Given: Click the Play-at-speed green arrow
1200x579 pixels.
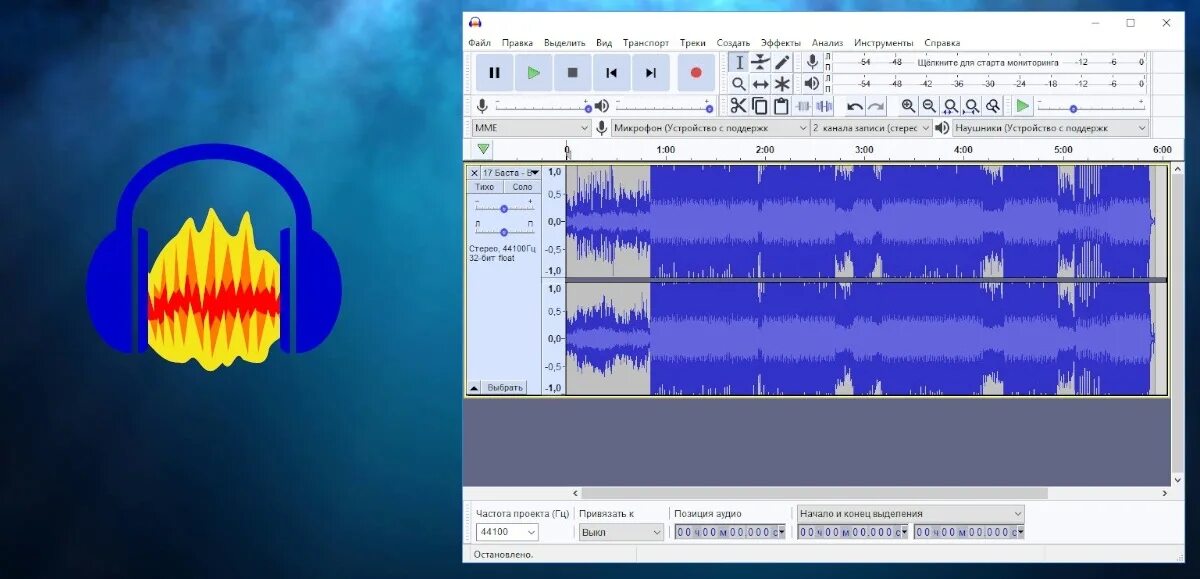Looking at the screenshot, I should pos(1022,106).
